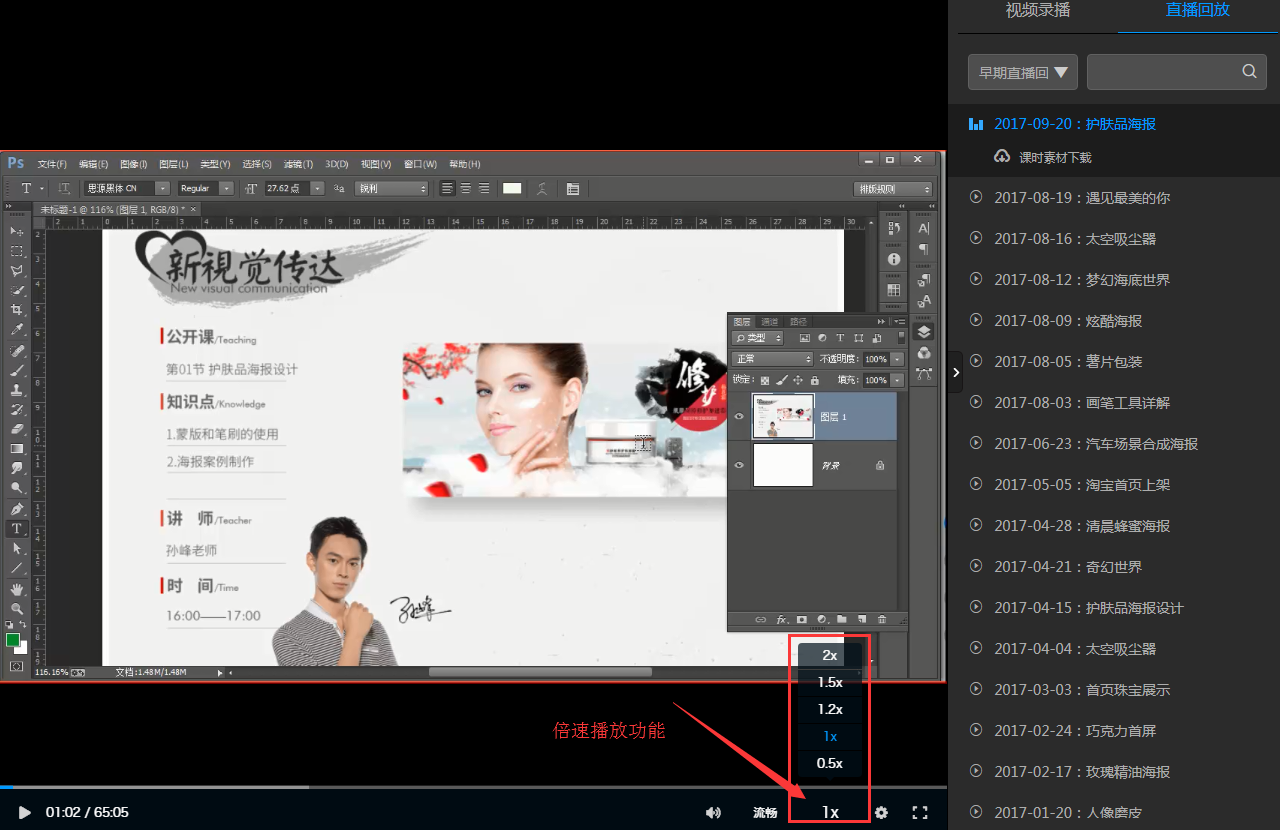The image size is (1280, 830).
Task: Click inside the recording search input field
Action: tap(1160, 72)
